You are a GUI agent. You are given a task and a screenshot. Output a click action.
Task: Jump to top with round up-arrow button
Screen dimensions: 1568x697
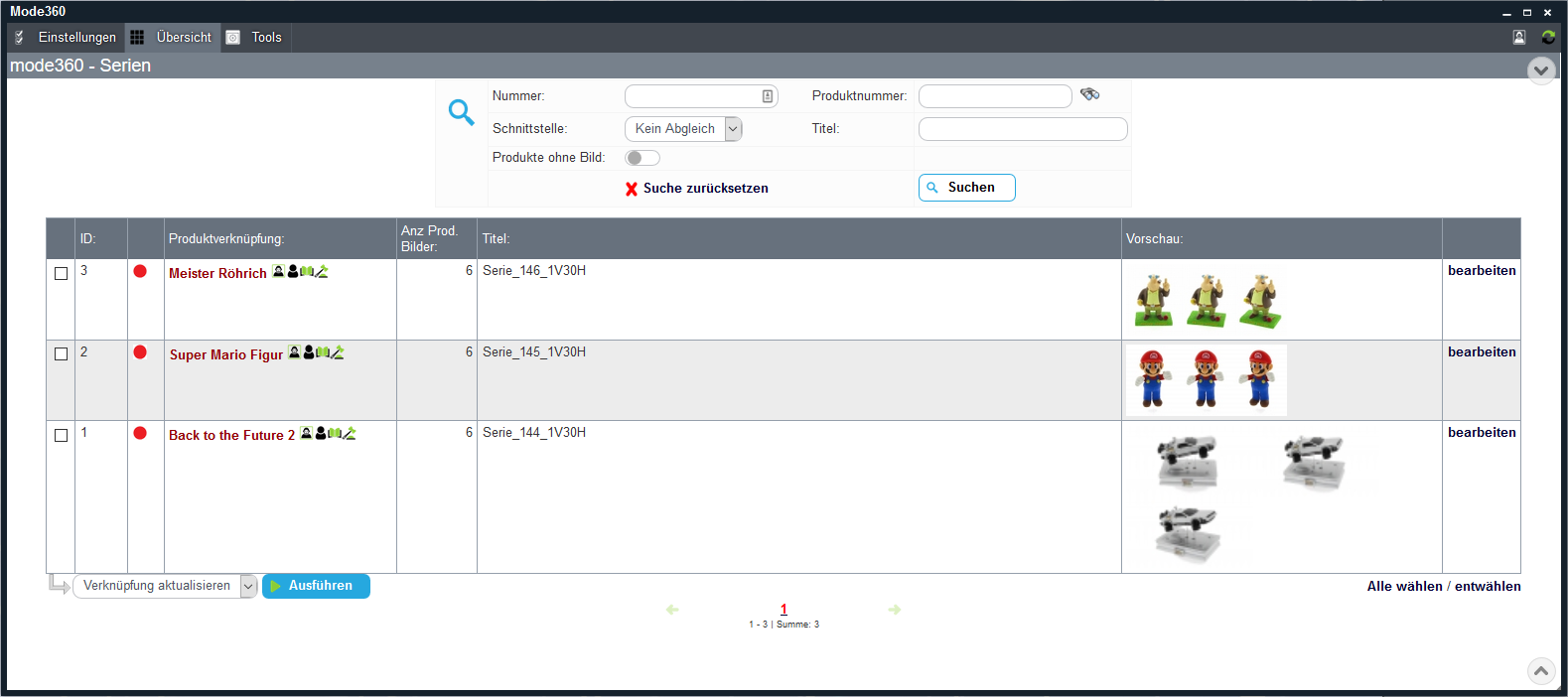point(1541,671)
